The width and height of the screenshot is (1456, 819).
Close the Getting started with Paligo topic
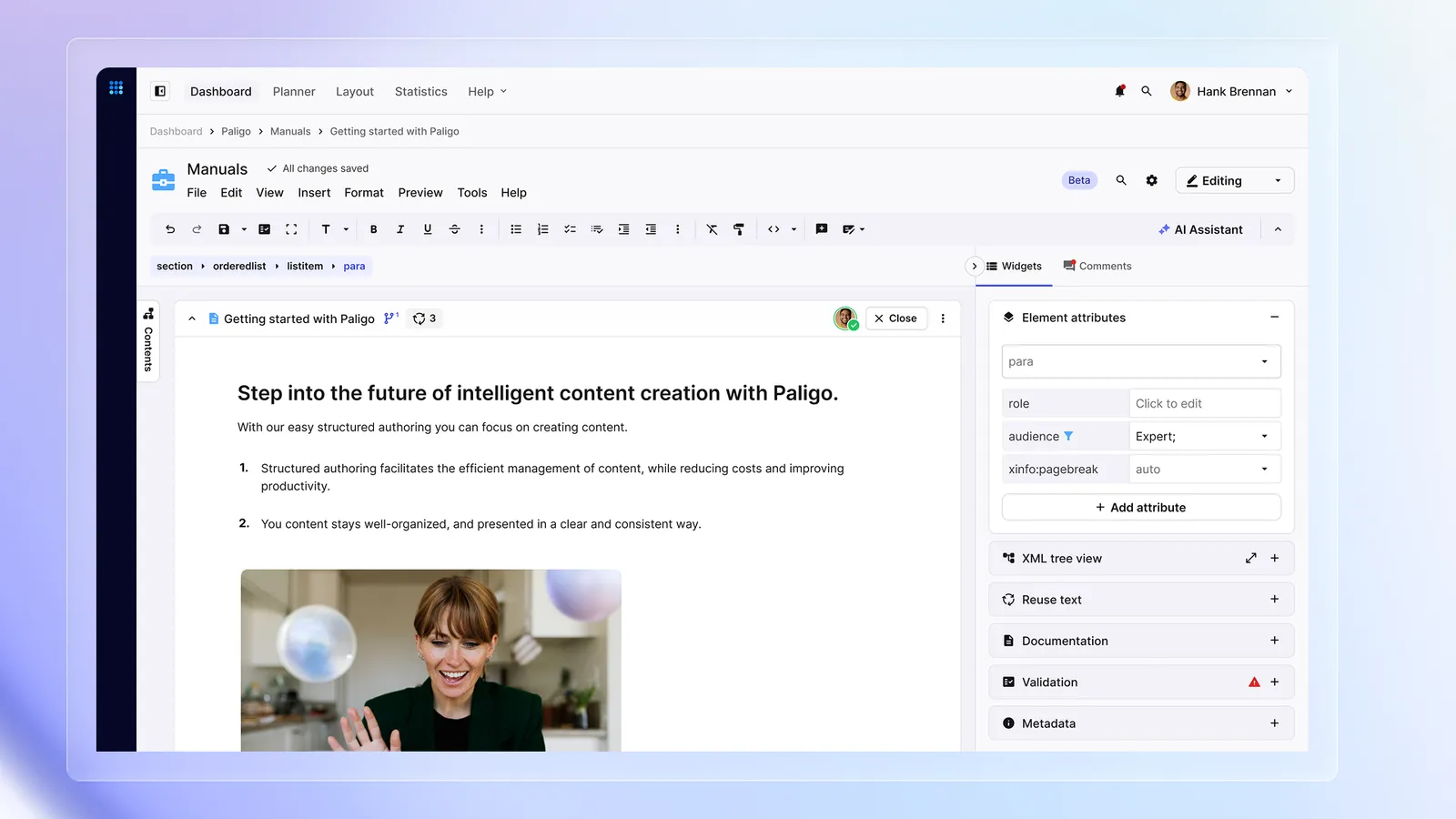coord(896,318)
